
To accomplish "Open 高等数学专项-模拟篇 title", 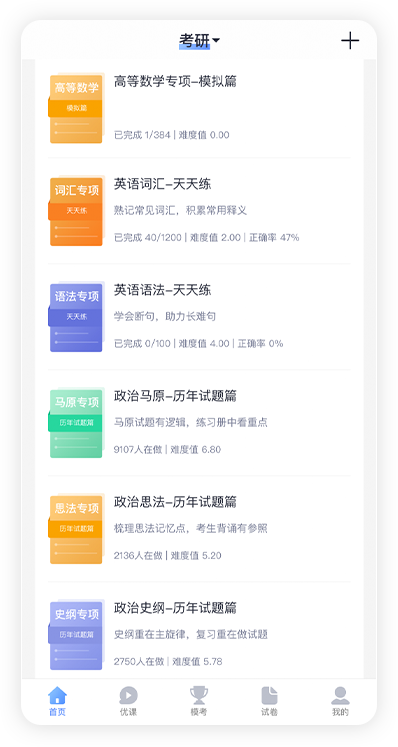I will (175, 81).
